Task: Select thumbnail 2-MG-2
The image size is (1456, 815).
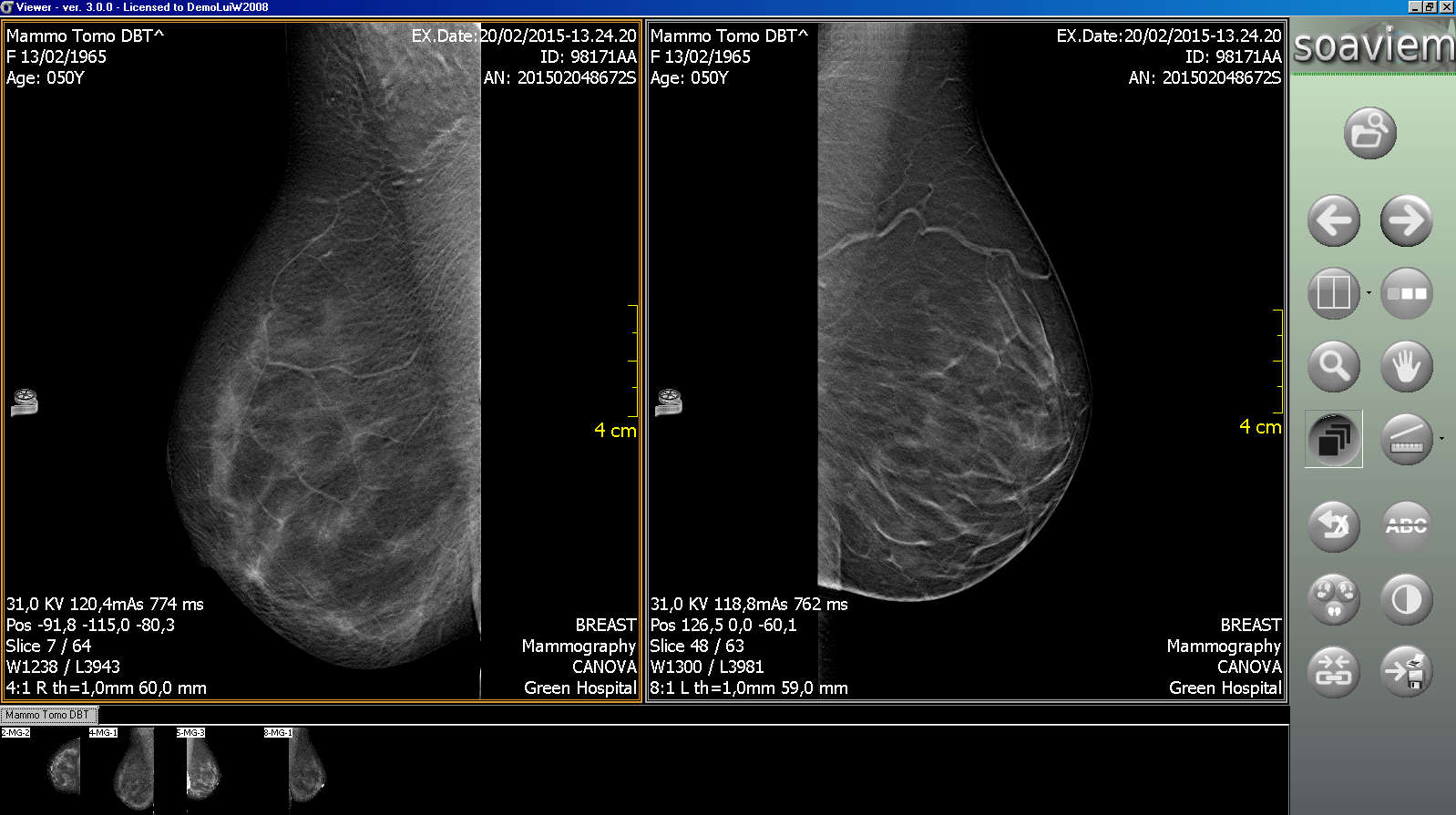Action: point(42,769)
